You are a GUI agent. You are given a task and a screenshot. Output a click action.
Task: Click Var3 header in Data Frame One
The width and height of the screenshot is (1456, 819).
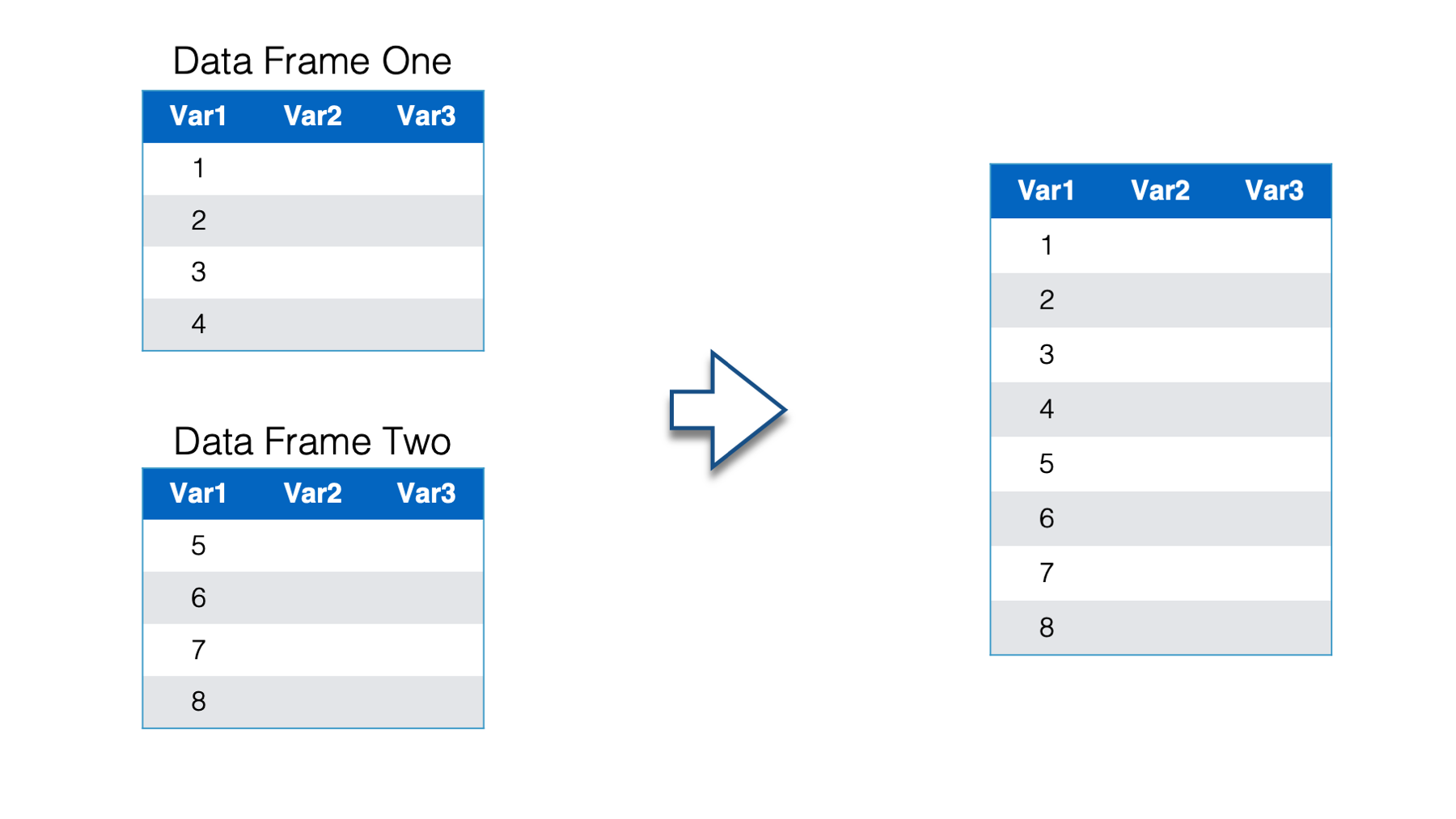[x=426, y=116]
